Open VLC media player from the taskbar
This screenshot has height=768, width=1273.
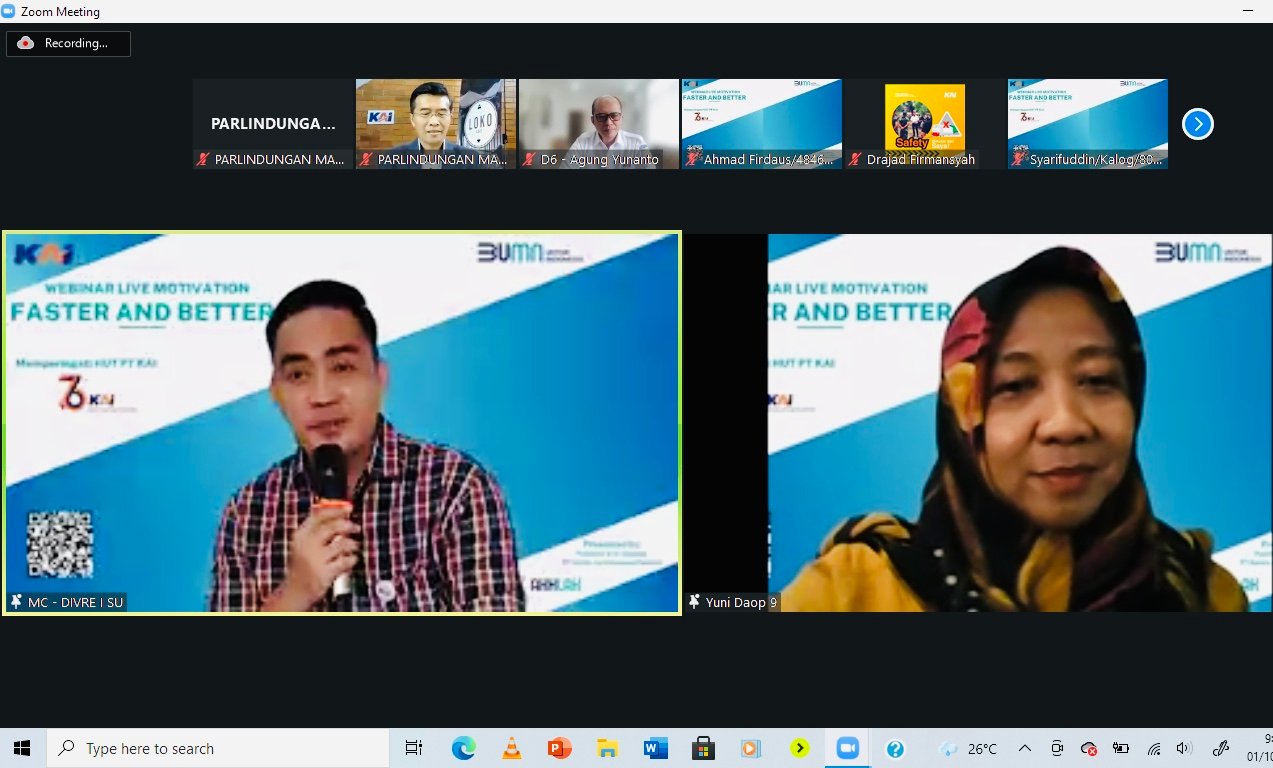coord(511,748)
